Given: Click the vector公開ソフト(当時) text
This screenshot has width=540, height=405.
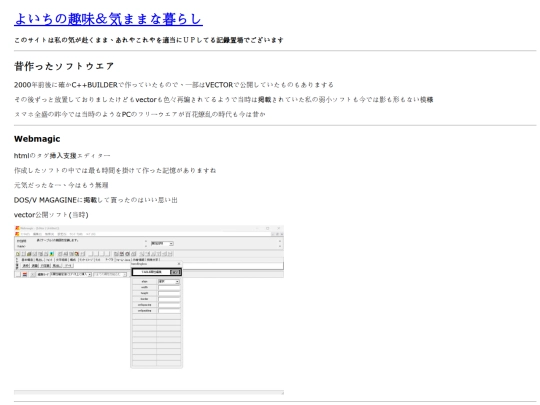Looking at the screenshot, I should click(x=51, y=215).
